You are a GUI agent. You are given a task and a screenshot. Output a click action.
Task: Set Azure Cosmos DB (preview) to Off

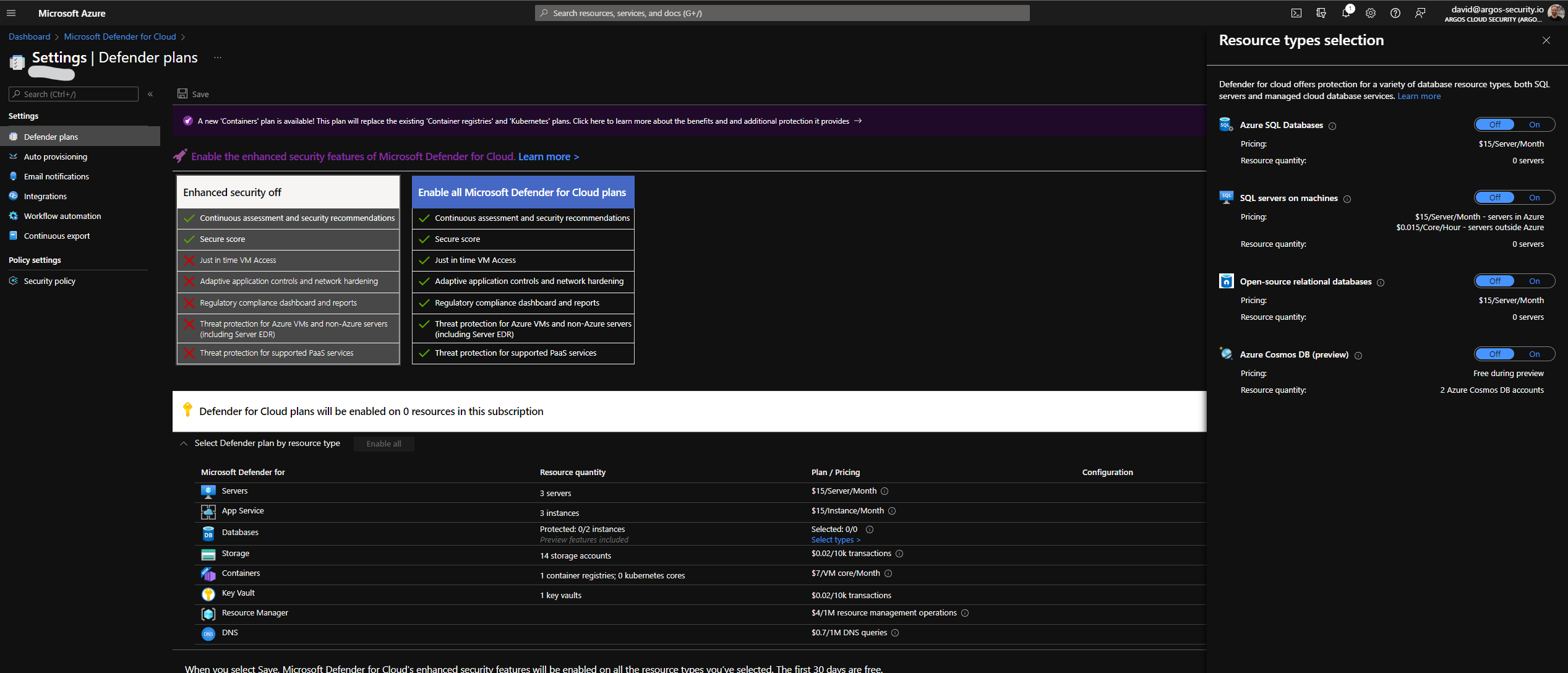[x=1495, y=354]
